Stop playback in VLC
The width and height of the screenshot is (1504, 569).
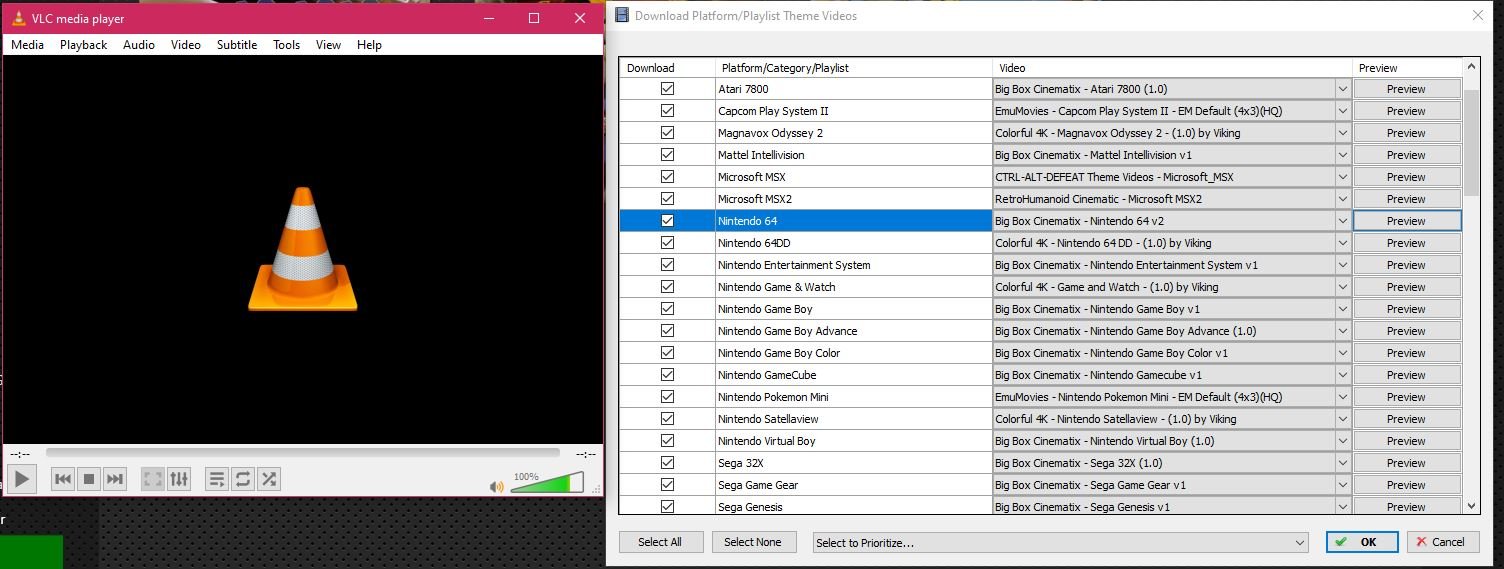pyautogui.click(x=89, y=479)
